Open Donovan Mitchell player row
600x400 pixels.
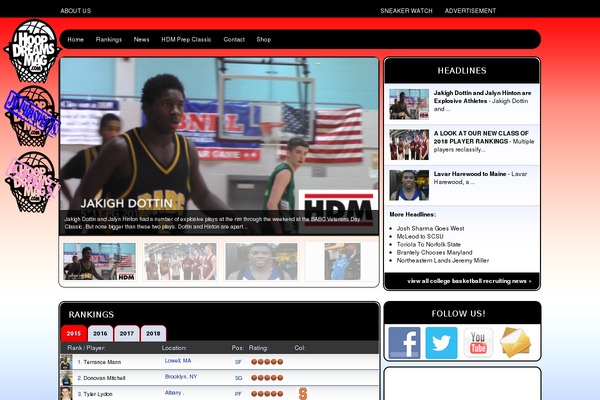[x=219, y=378]
